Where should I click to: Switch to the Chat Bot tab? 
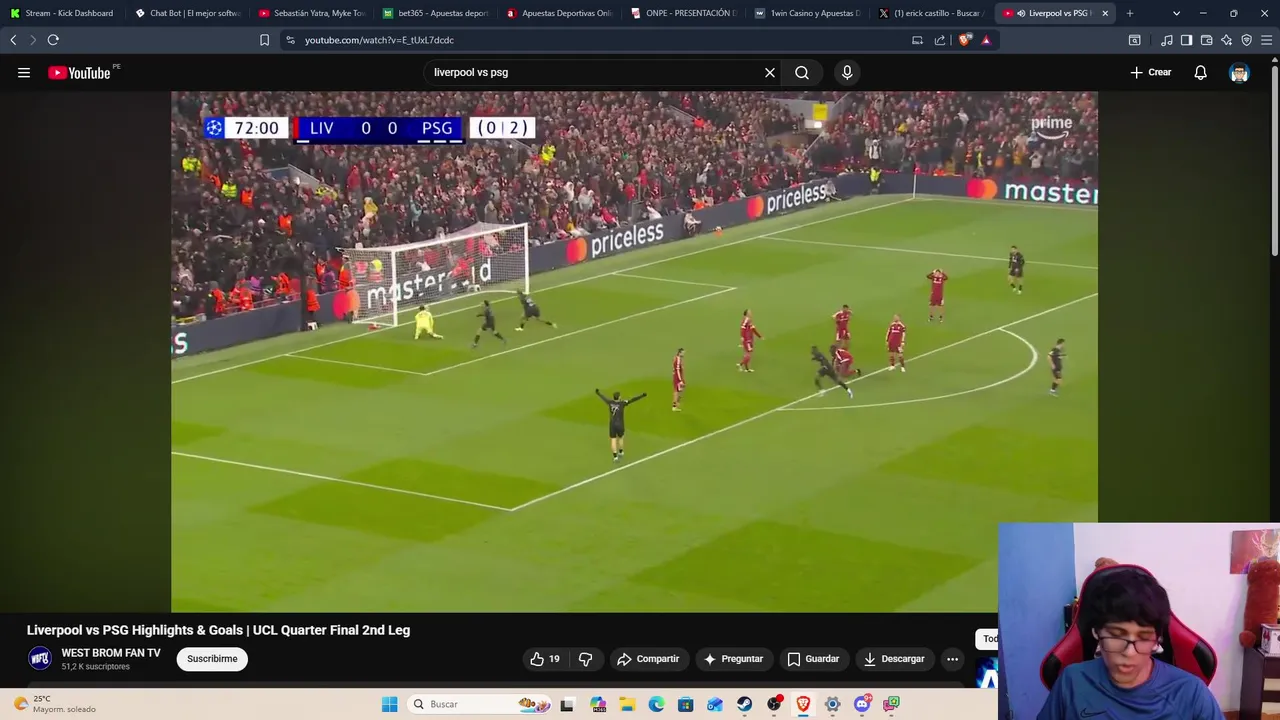(x=188, y=13)
